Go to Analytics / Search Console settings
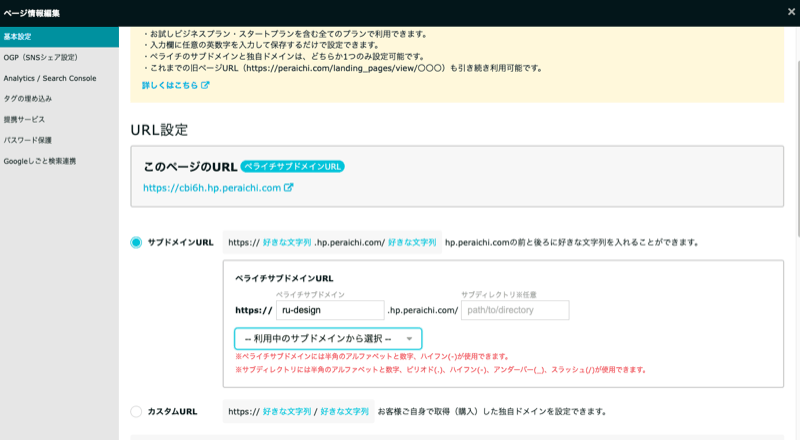Screen dimensions: 800x440 point(50,77)
